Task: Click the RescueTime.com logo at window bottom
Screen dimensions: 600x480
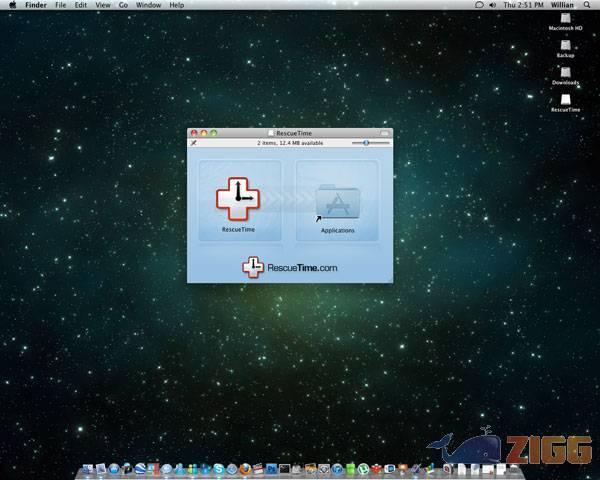Action: (x=290, y=267)
